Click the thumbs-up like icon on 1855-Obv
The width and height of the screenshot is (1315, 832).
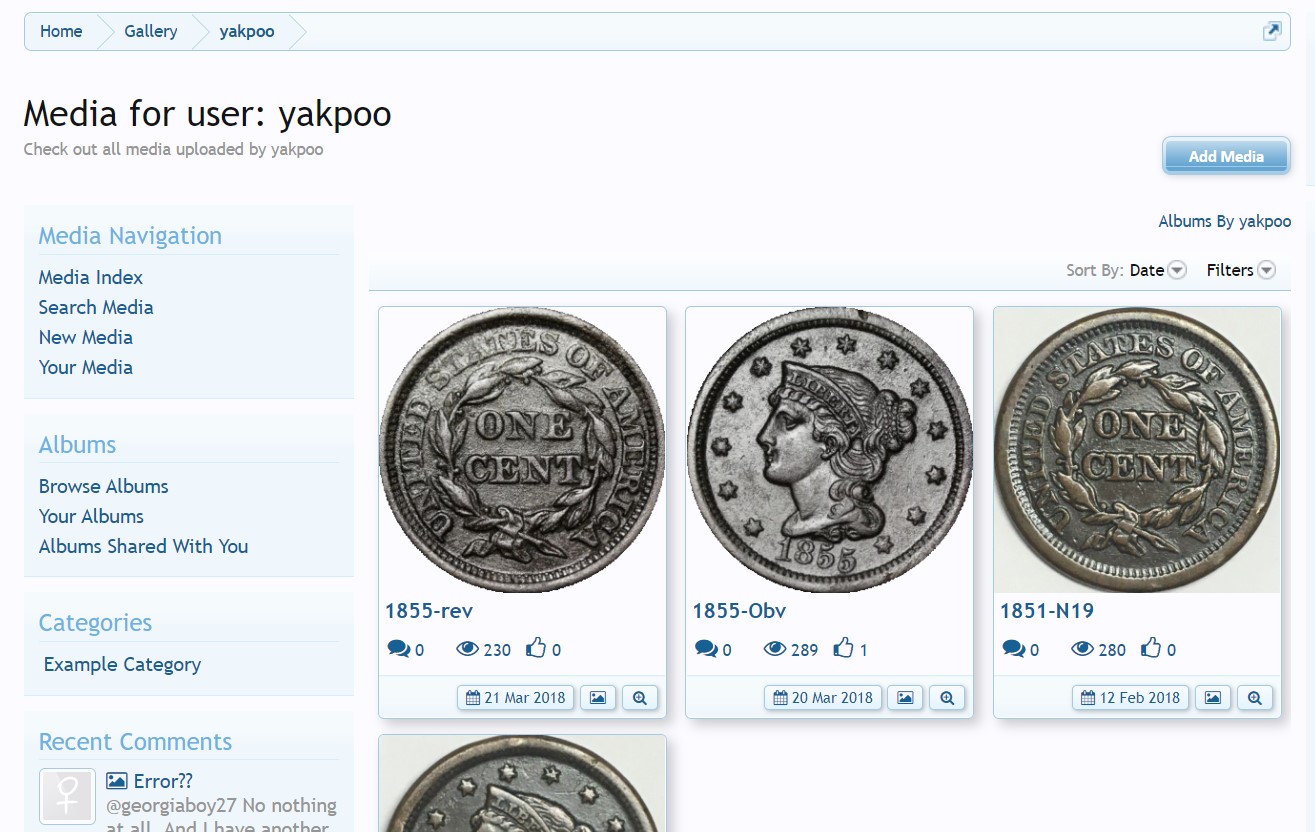click(x=843, y=648)
